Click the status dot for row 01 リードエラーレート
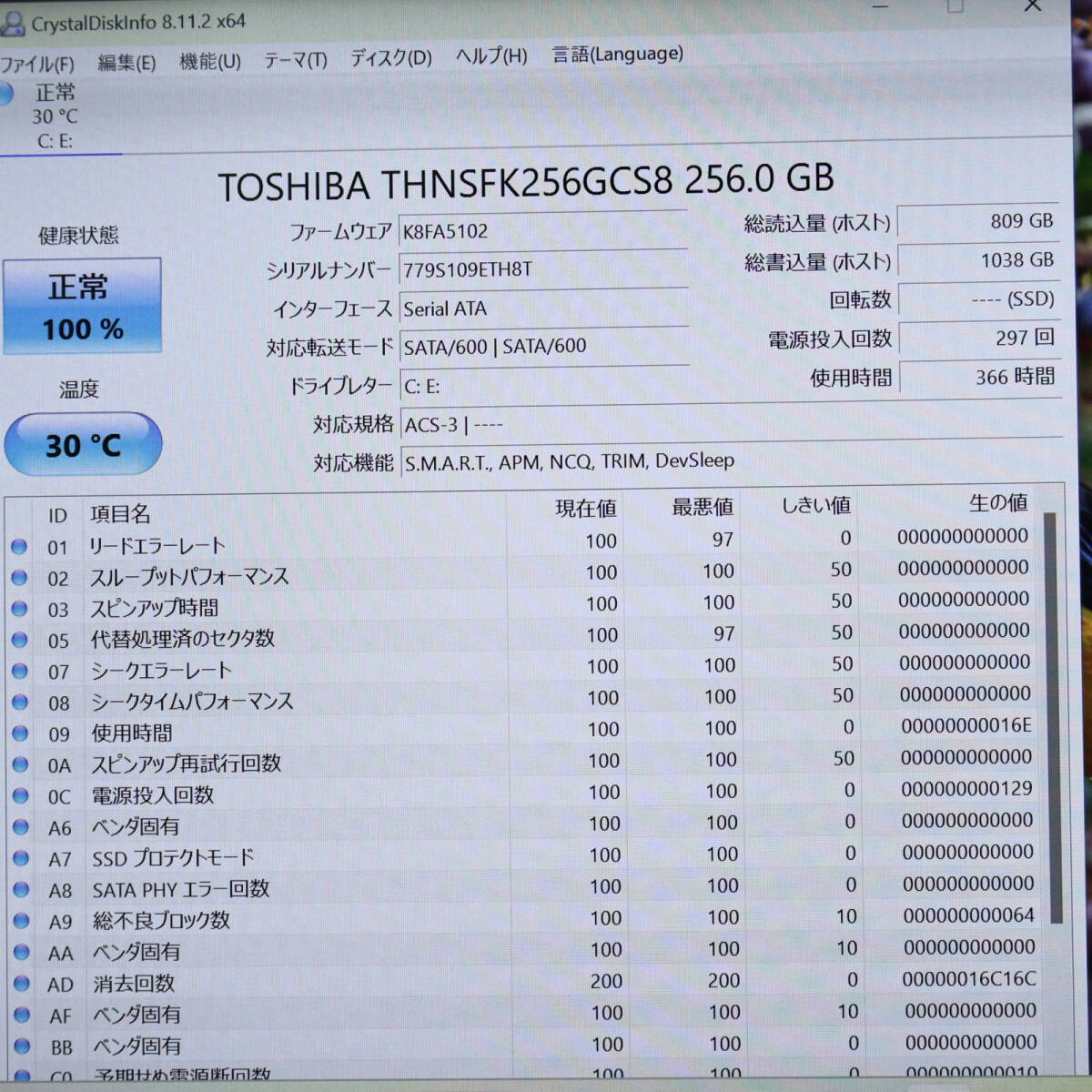Screen dimensions: 1092x1092 point(19,546)
